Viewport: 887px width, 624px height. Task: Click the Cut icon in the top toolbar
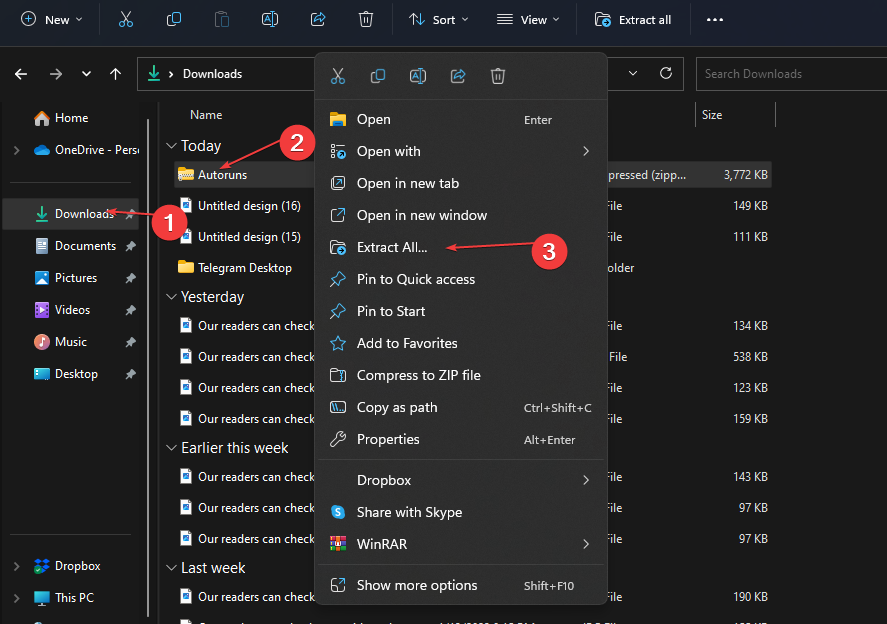click(125, 19)
